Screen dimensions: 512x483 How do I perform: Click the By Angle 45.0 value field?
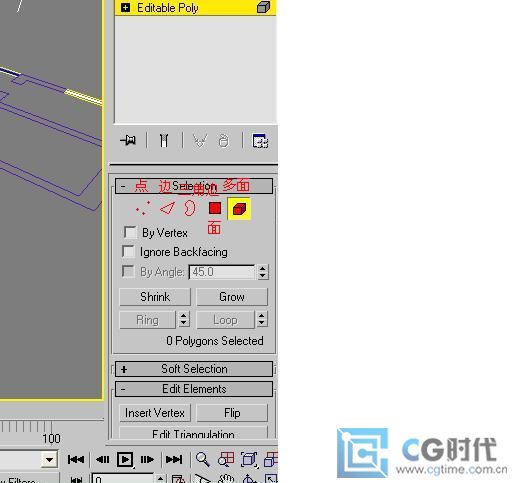click(222, 272)
